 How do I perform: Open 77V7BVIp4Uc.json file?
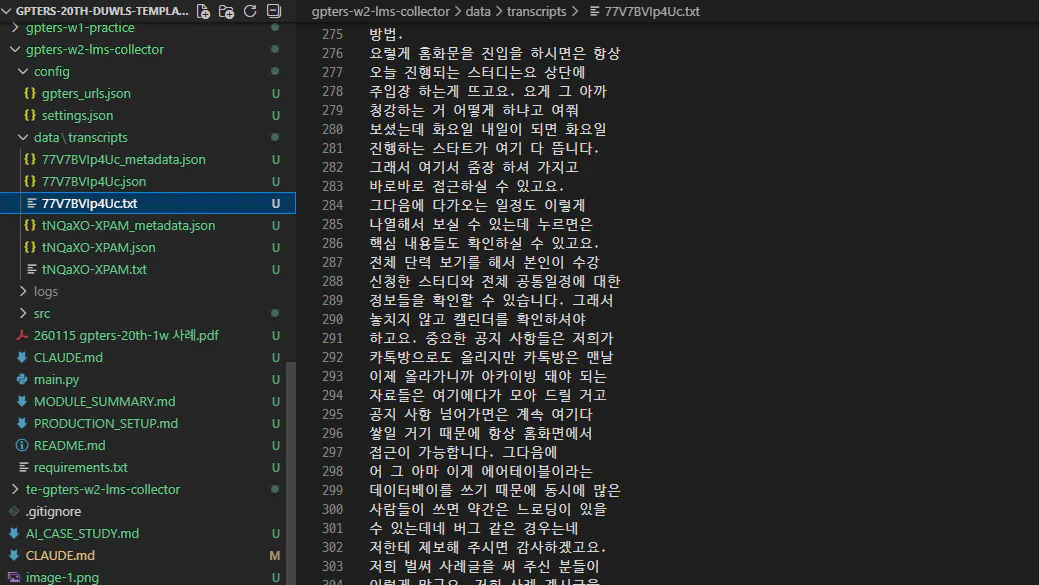coord(94,182)
